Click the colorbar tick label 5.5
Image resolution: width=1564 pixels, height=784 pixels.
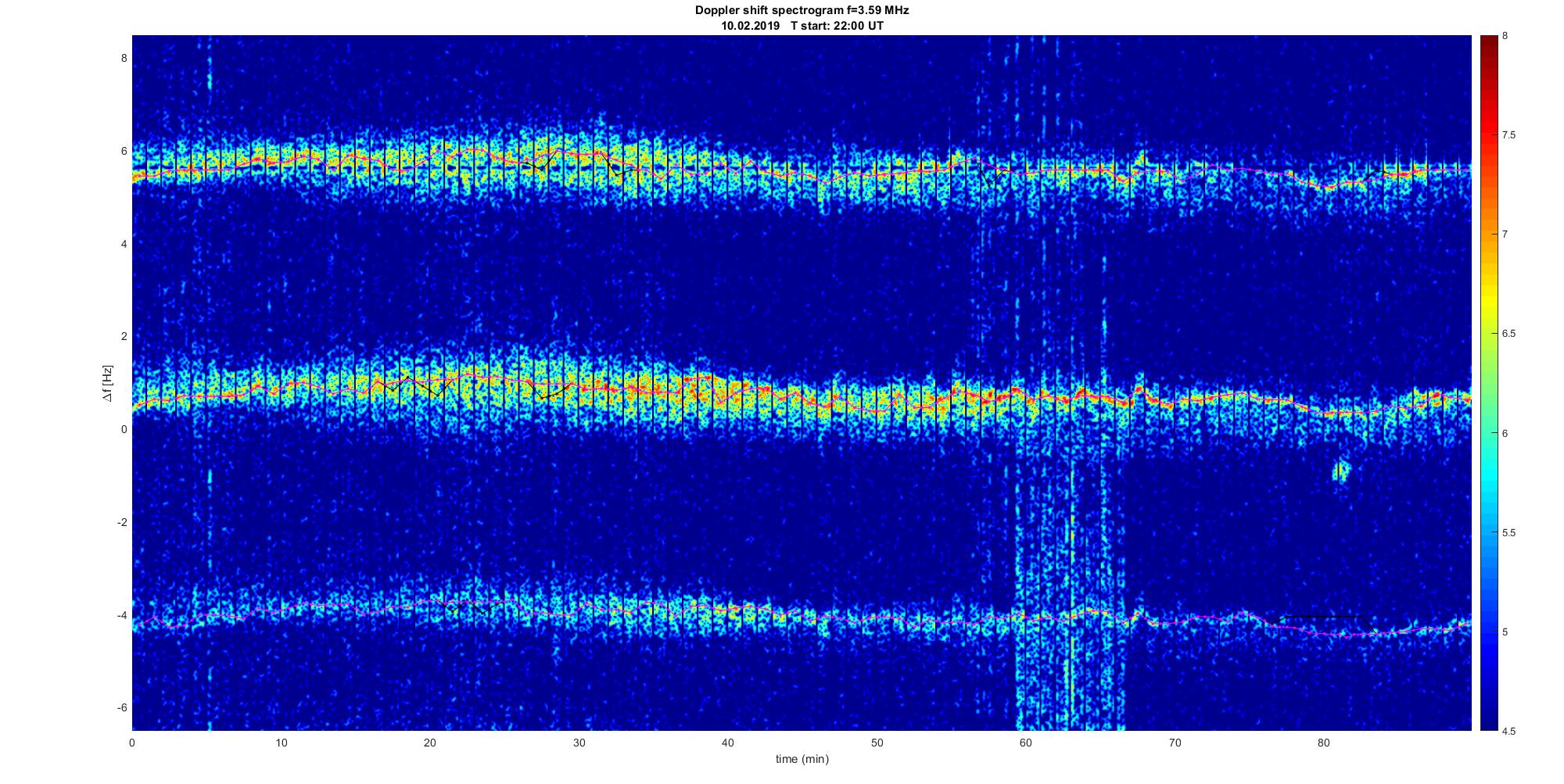tap(1508, 533)
